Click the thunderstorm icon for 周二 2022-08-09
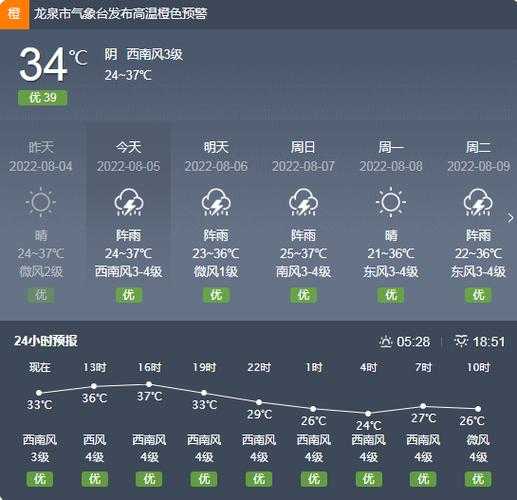This screenshot has height=500, width=517. (478, 202)
